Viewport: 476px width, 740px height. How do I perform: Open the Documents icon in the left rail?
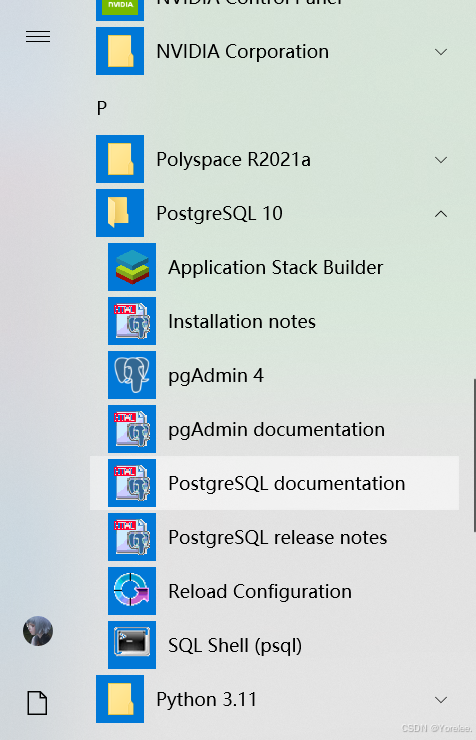(x=37, y=703)
